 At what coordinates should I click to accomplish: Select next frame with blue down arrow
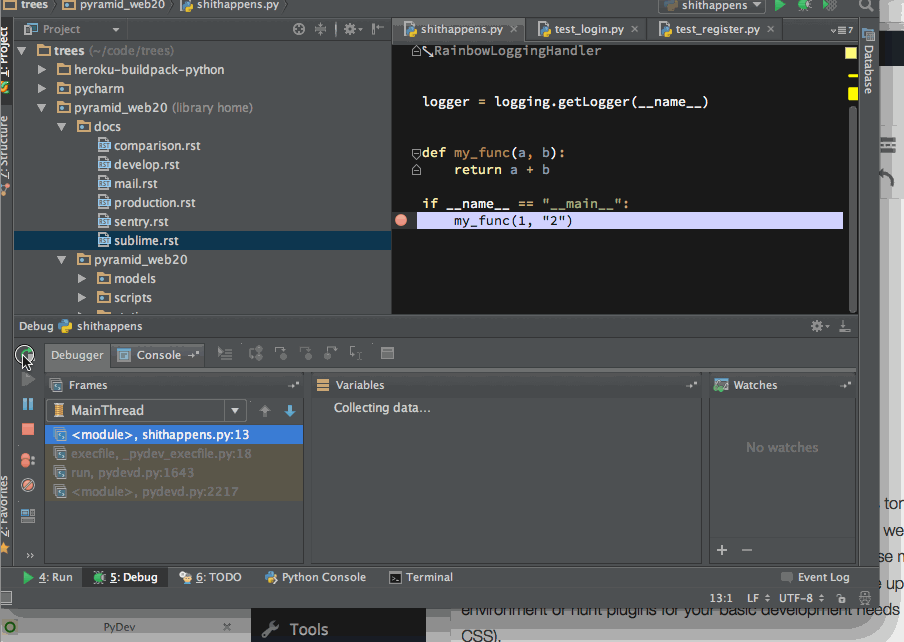tap(290, 410)
